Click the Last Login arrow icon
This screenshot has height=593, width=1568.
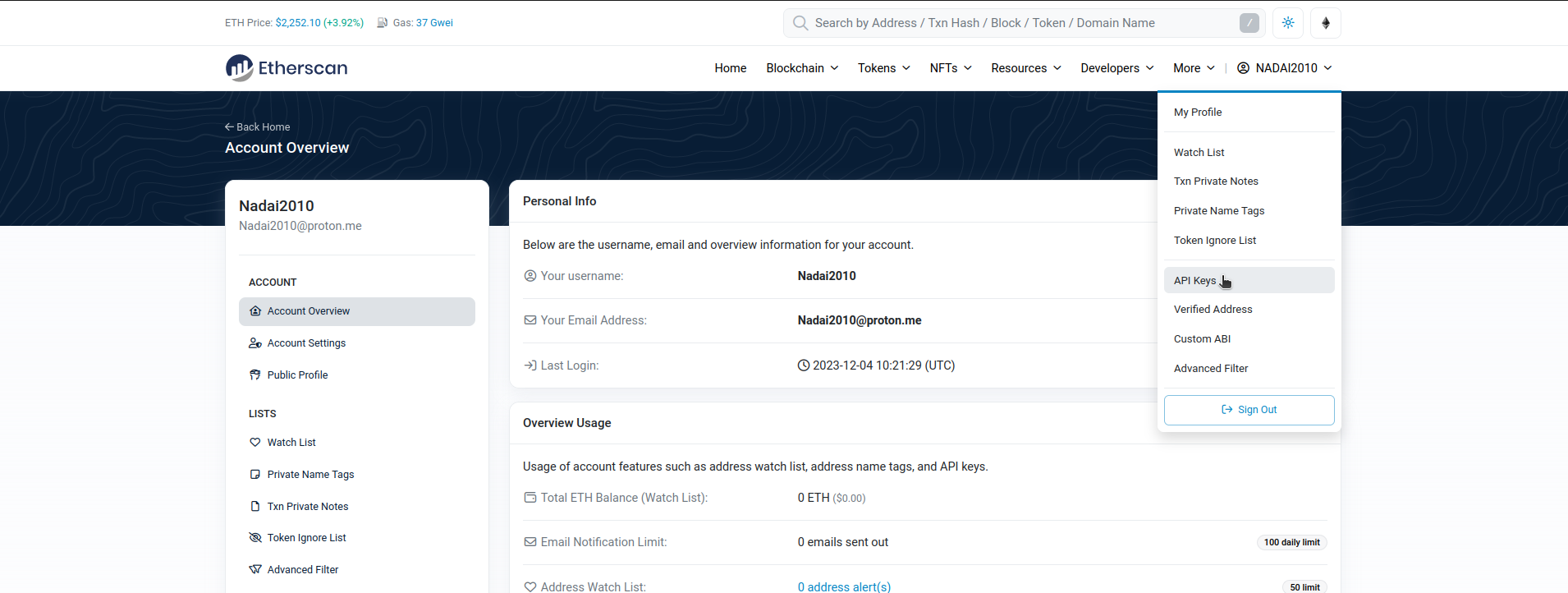(x=530, y=365)
